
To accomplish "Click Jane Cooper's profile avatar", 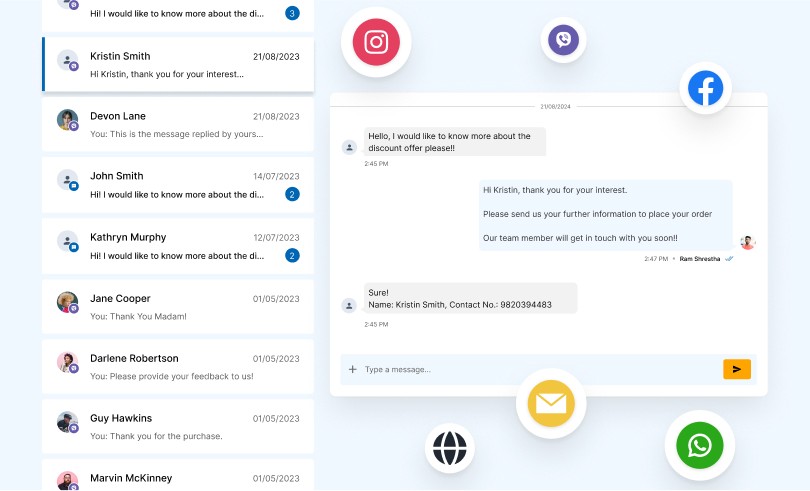I will pos(67,302).
